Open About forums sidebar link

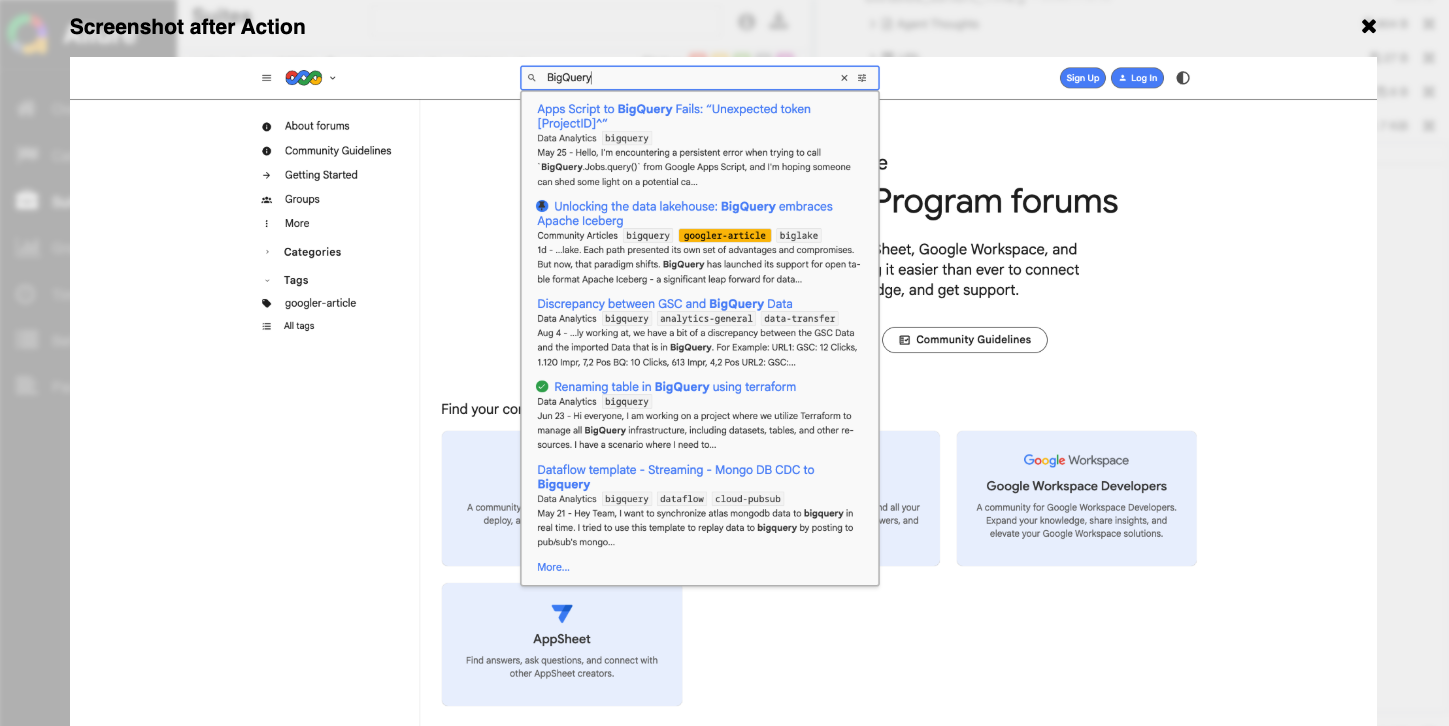[x=317, y=126]
